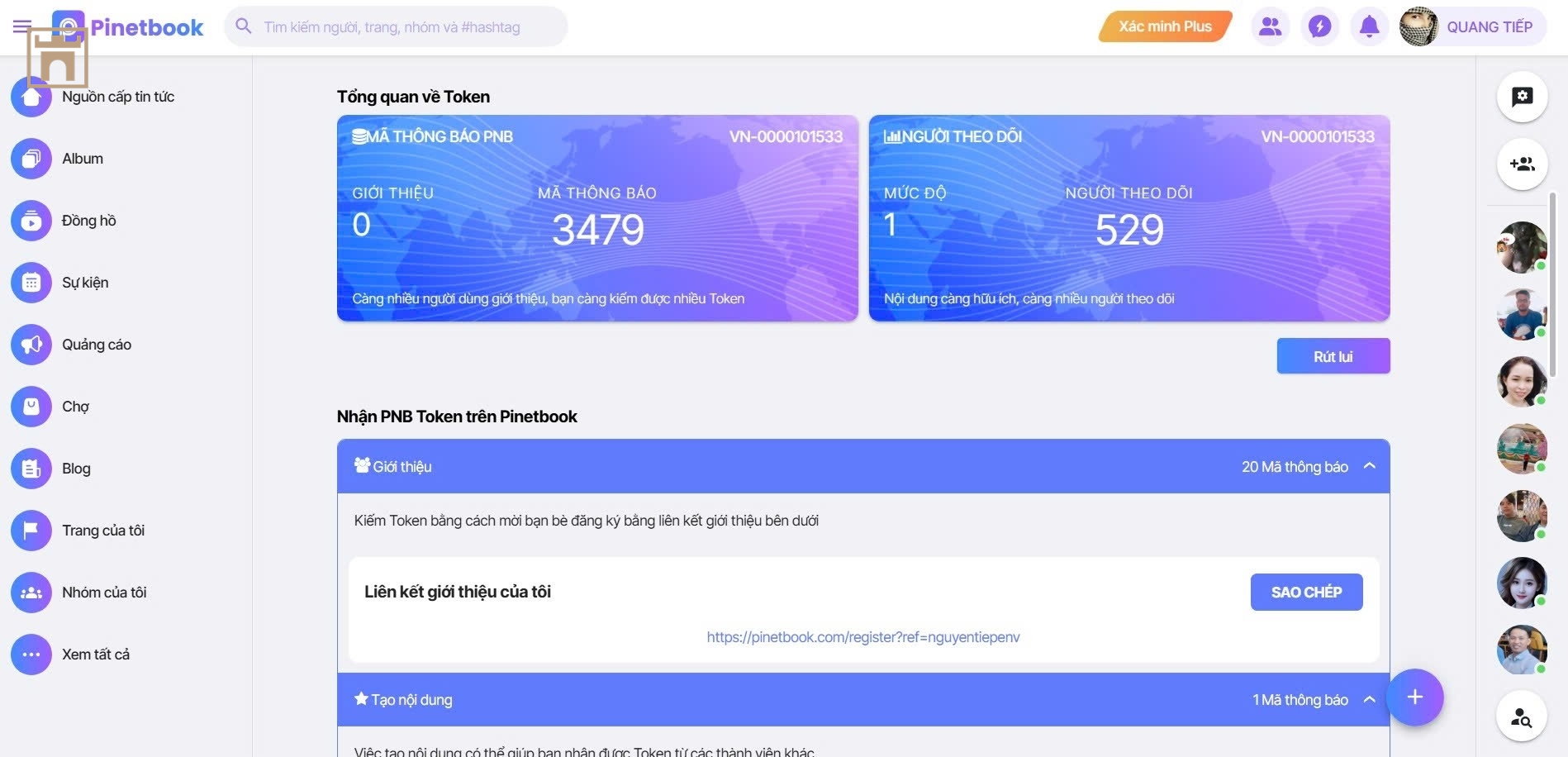Click the search field for people and hashtags
Image resolution: width=1568 pixels, height=757 pixels.
(396, 26)
